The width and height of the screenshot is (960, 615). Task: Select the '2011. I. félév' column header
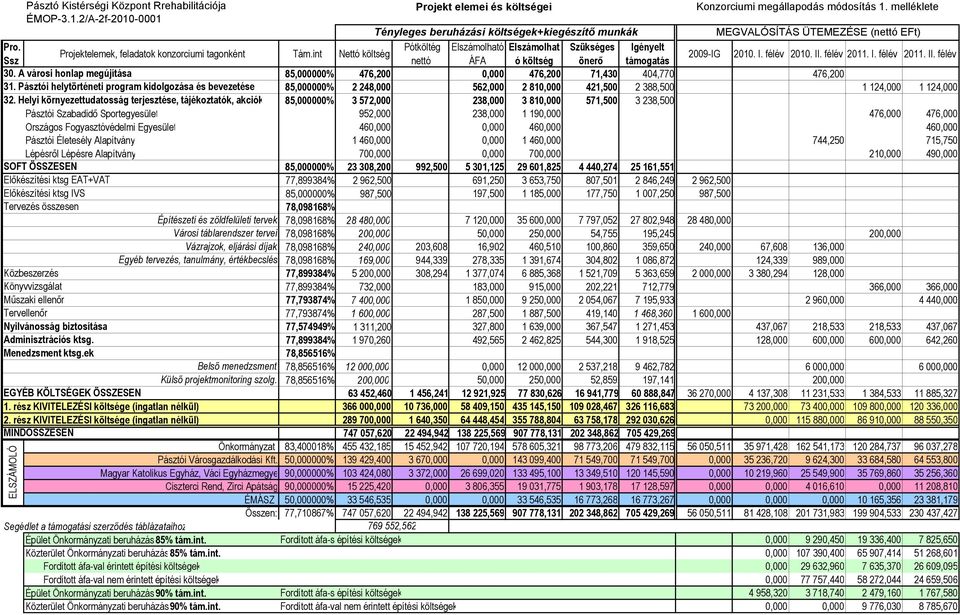pyautogui.click(x=874, y=54)
